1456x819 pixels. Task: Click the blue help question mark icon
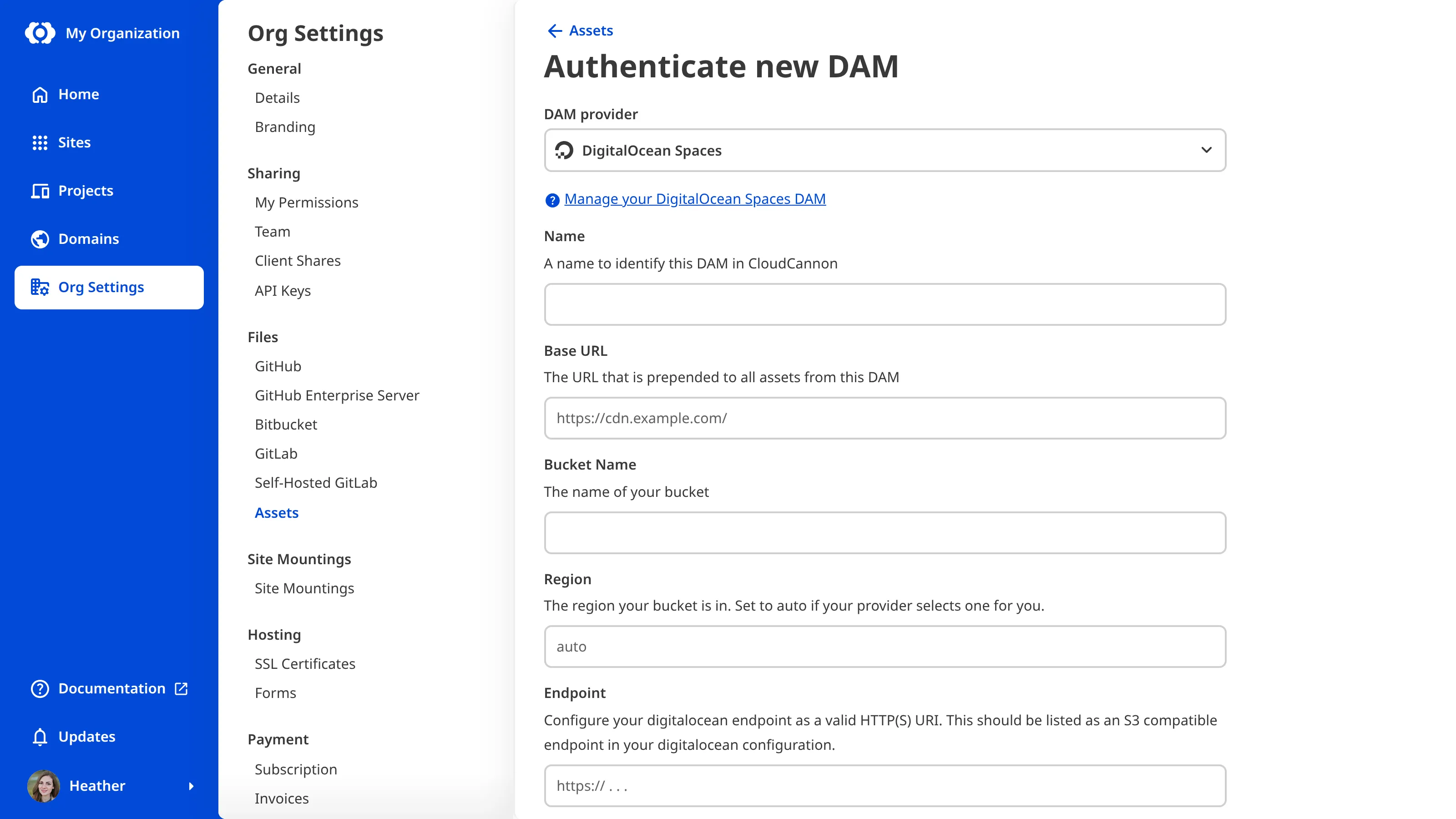click(551, 200)
